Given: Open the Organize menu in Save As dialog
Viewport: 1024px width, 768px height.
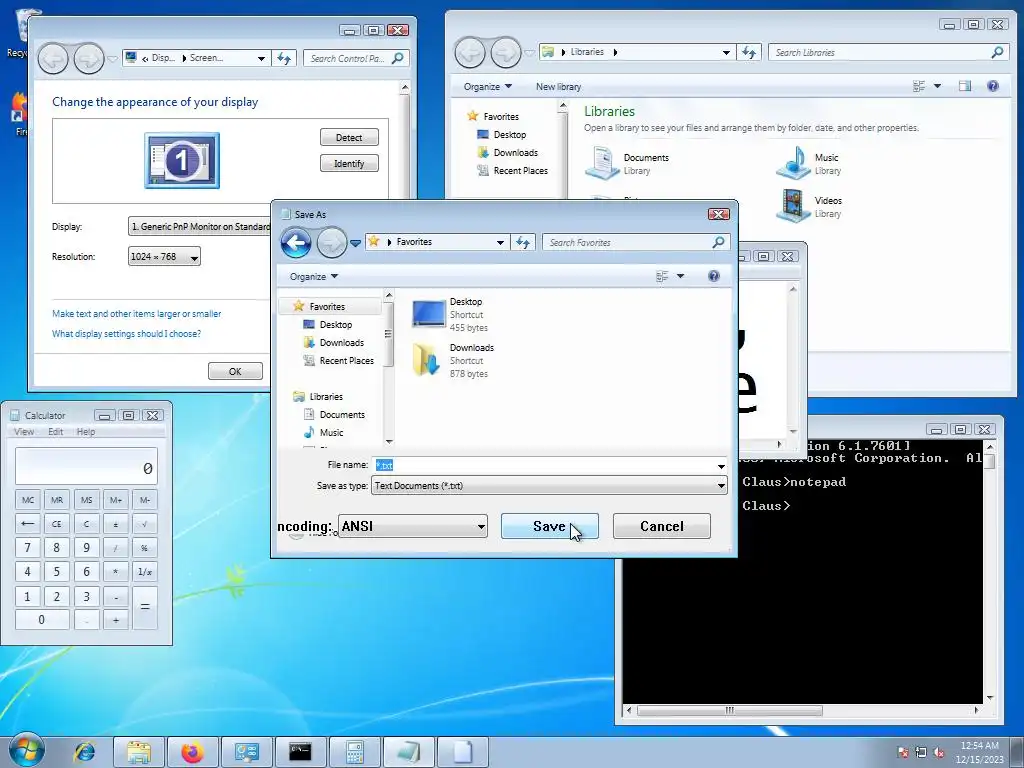Looking at the screenshot, I should point(313,276).
